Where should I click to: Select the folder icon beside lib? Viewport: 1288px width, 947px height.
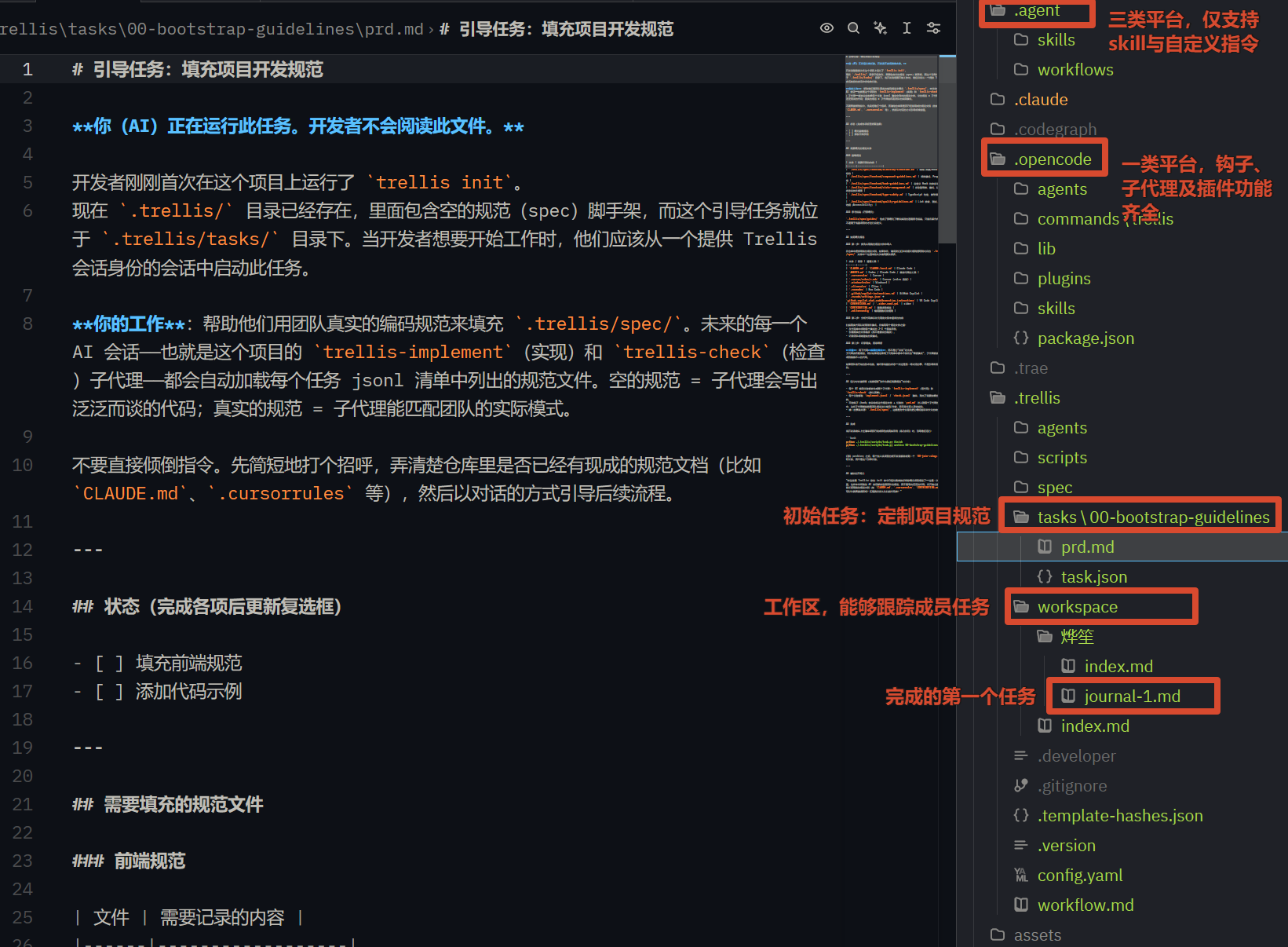point(1021,248)
